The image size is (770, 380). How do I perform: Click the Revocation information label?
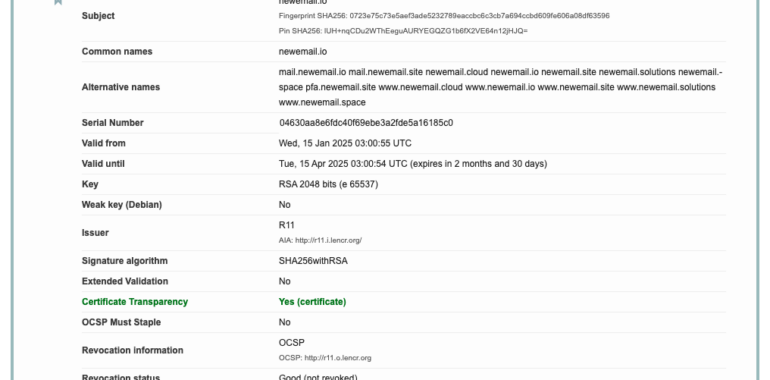tap(133, 351)
